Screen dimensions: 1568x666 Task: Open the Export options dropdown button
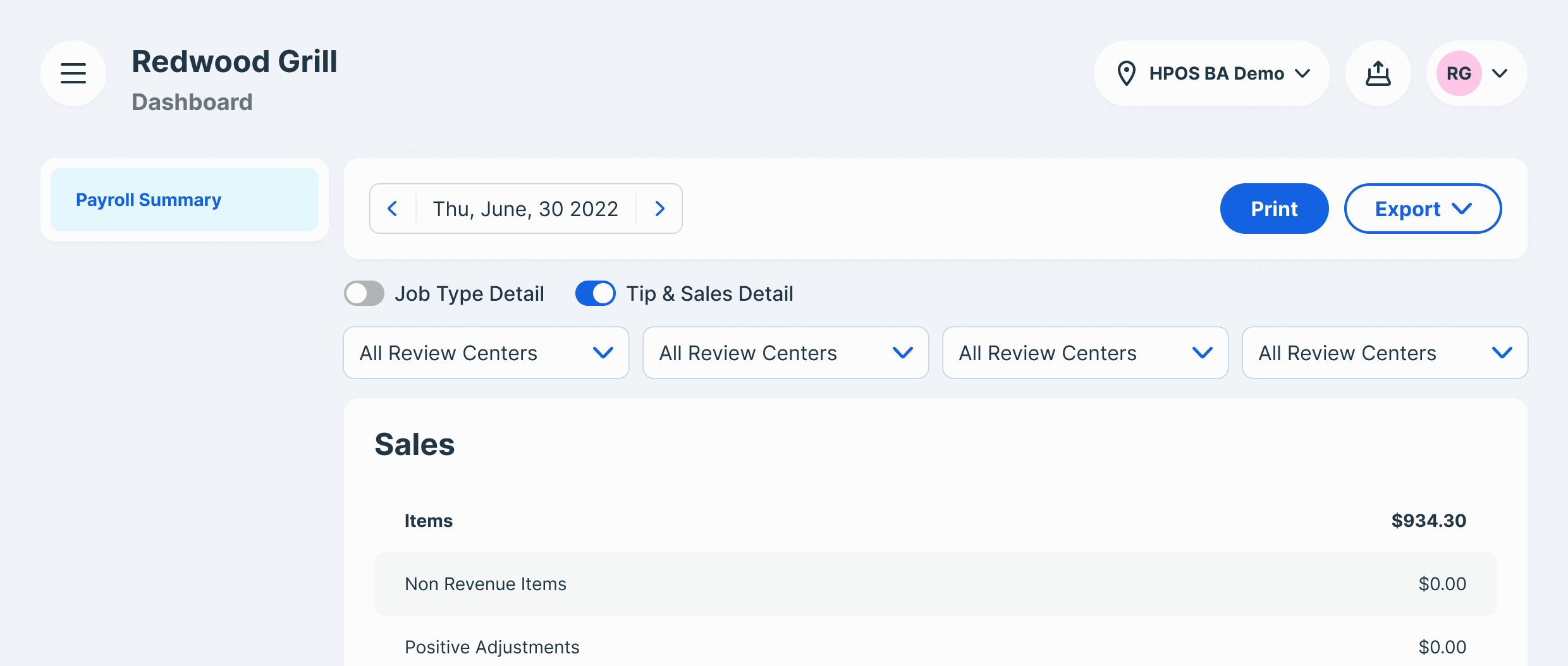pyautogui.click(x=1422, y=208)
